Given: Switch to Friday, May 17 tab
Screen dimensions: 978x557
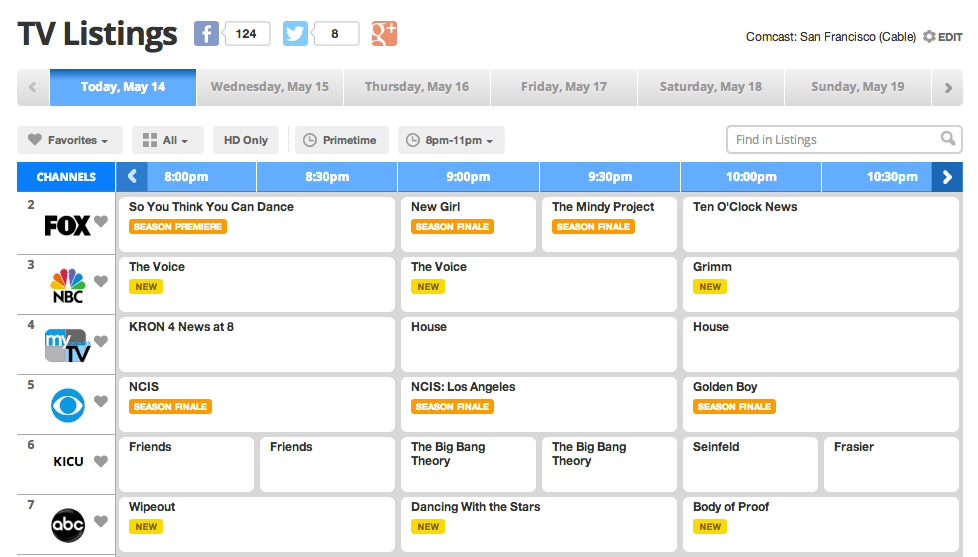Looking at the screenshot, I should pos(564,87).
